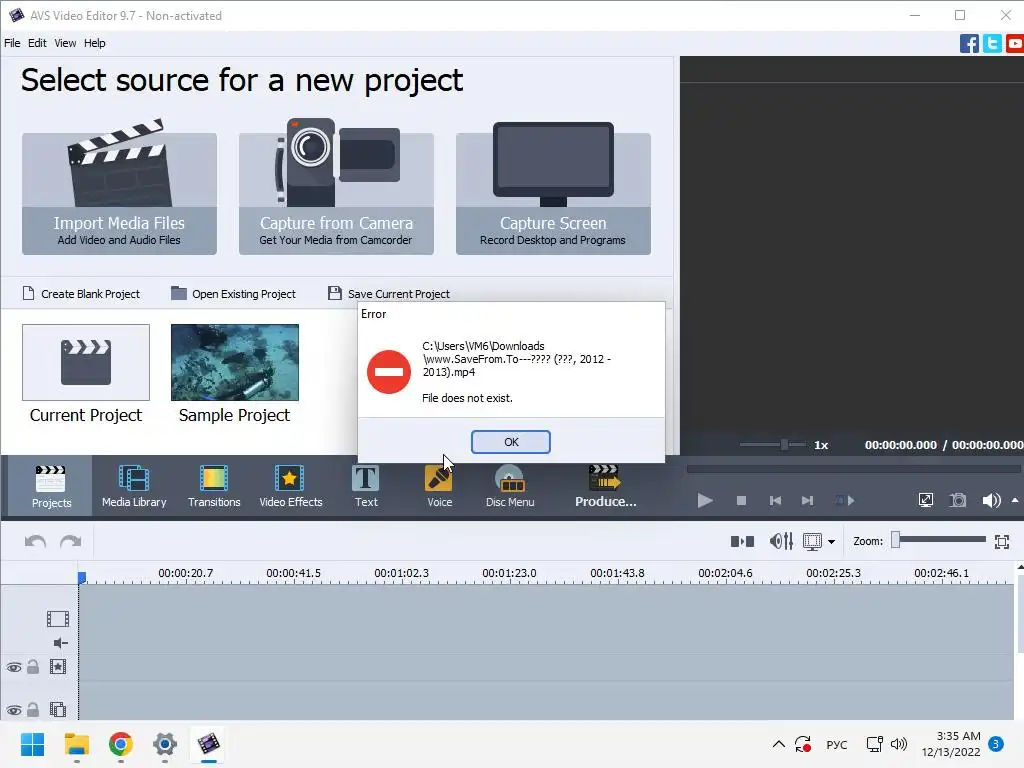
Task: Click Save Current Project
Action: pos(389,294)
